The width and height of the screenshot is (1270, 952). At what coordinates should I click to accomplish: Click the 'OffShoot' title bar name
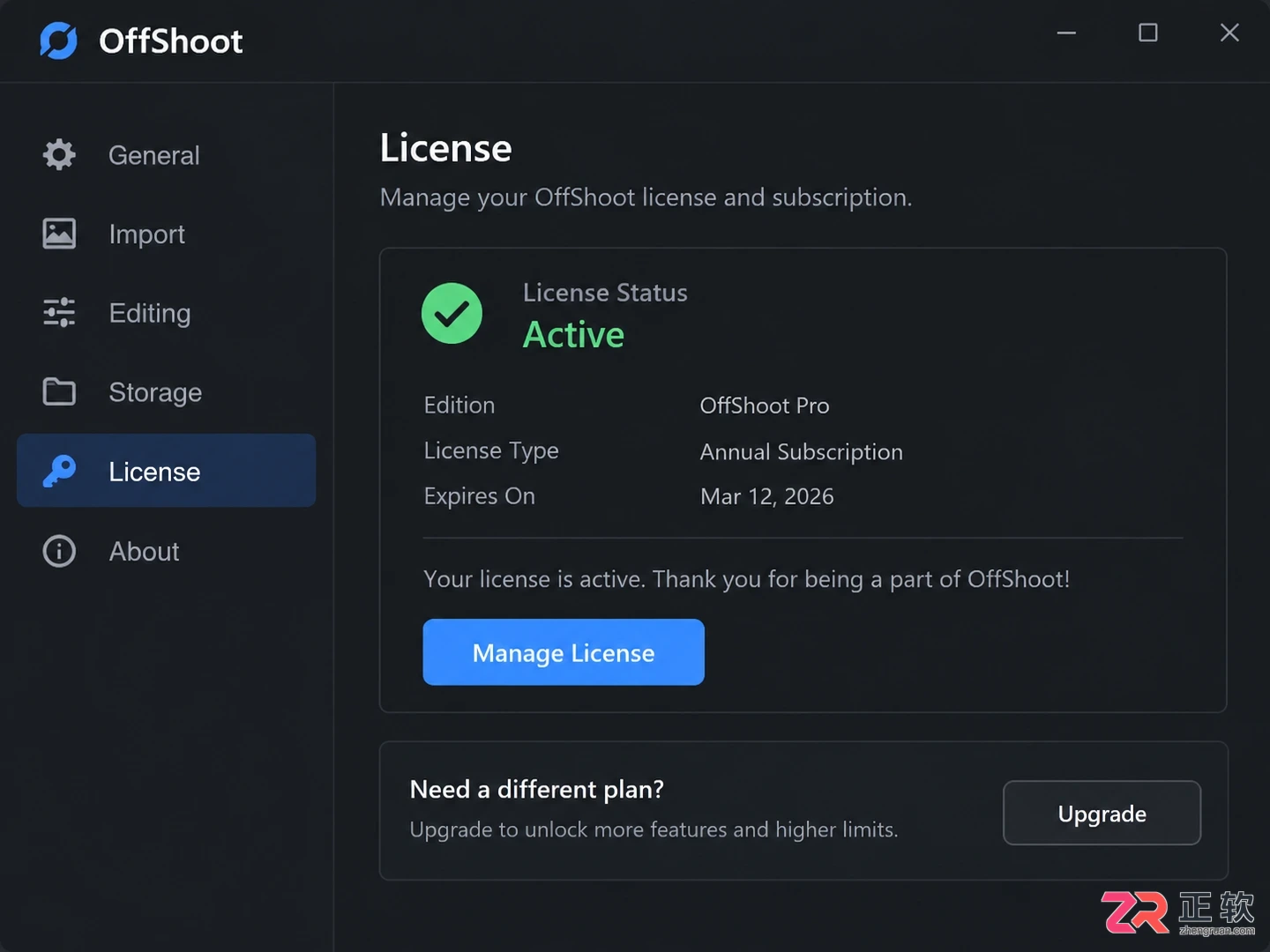point(171,41)
